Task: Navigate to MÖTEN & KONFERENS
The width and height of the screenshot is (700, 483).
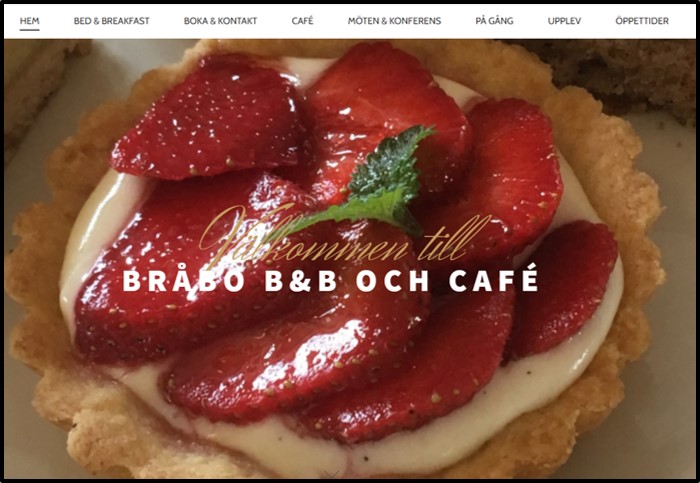Action: click(x=394, y=21)
